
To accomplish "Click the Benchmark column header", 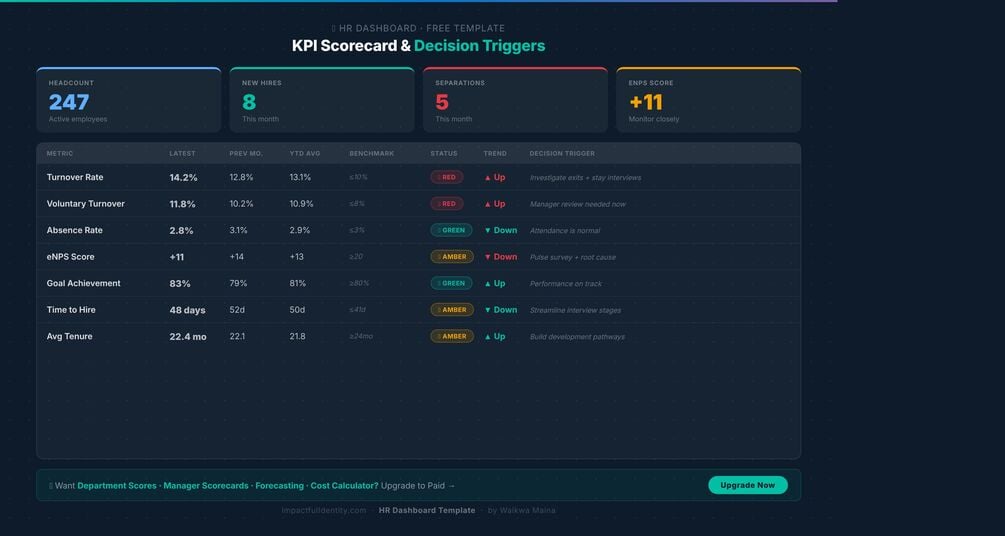I will pos(372,154).
